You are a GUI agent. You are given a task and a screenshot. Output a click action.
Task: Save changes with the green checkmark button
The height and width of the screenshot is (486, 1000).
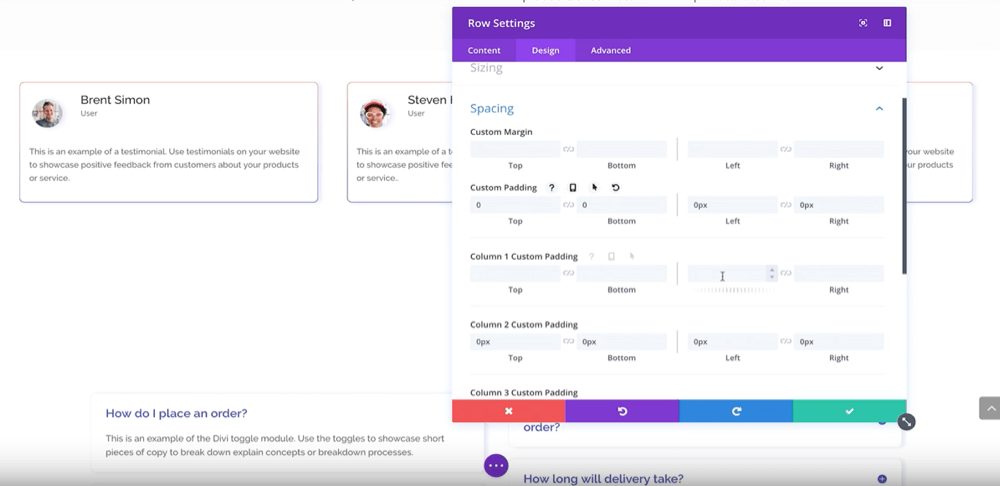pyautogui.click(x=849, y=411)
